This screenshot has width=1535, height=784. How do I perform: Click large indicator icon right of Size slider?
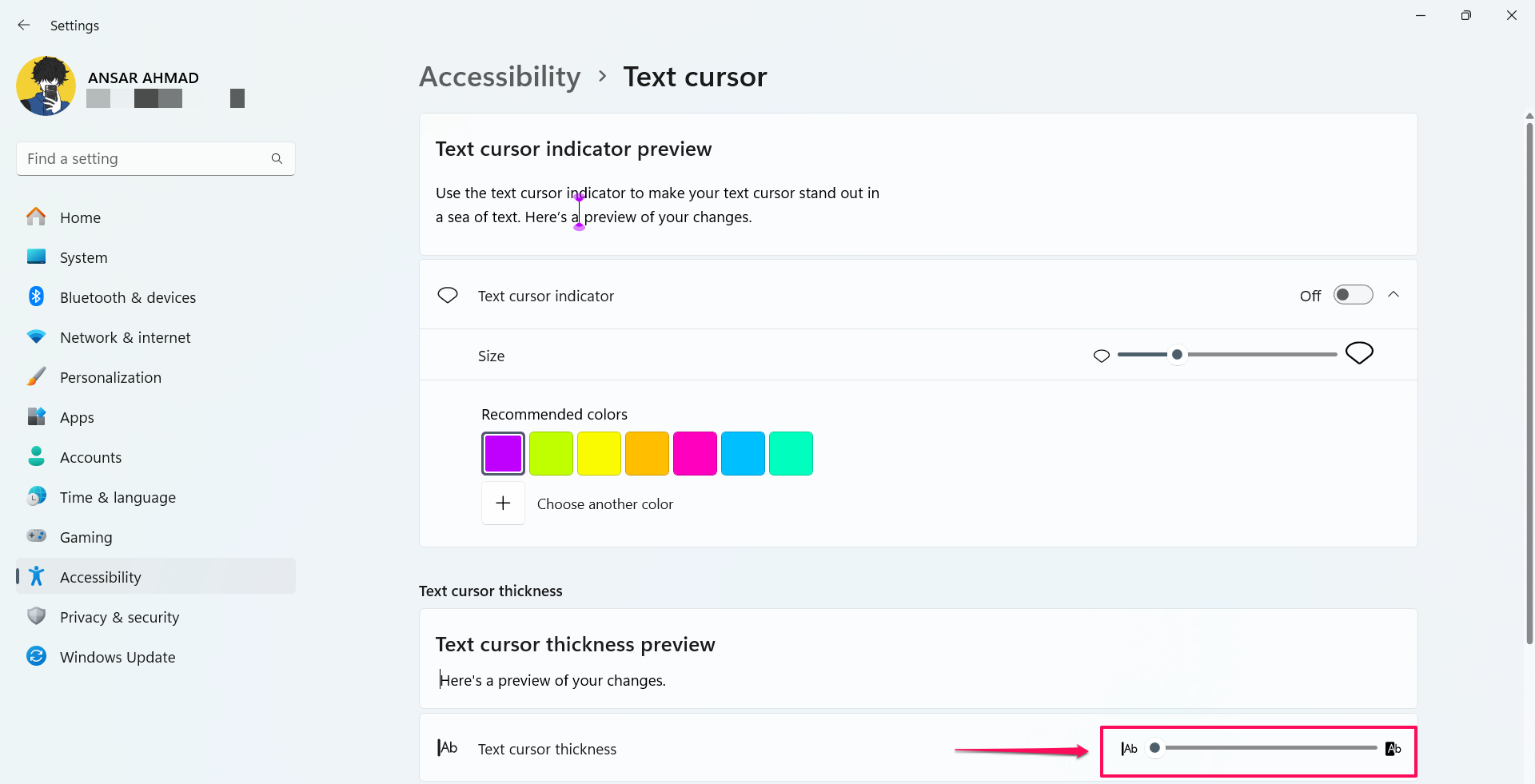1359,353
